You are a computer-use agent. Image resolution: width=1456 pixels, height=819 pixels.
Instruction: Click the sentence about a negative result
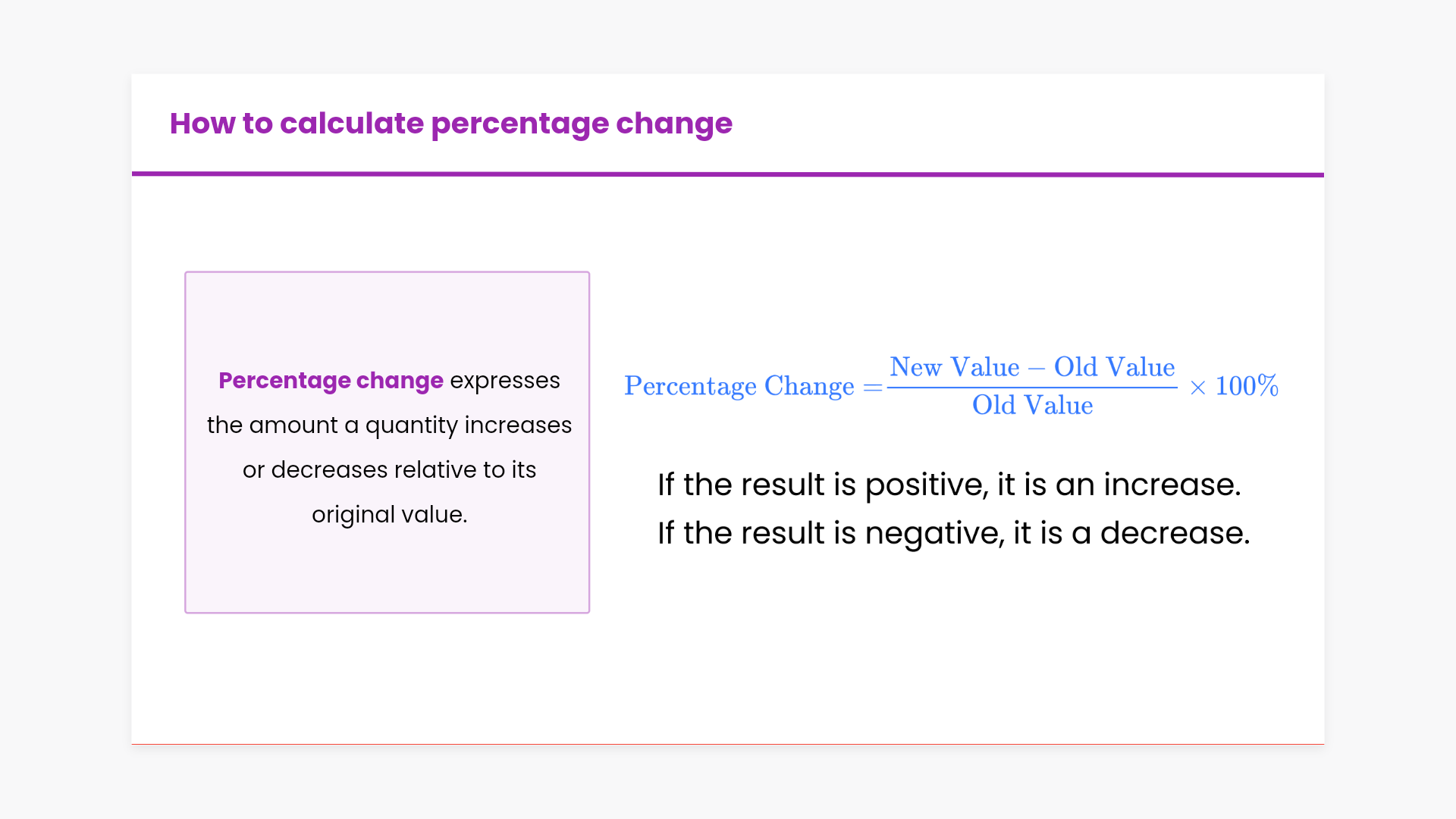(x=953, y=533)
